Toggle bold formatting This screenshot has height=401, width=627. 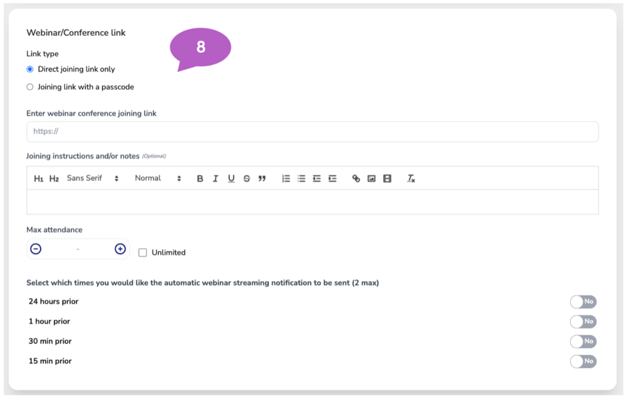pos(200,178)
